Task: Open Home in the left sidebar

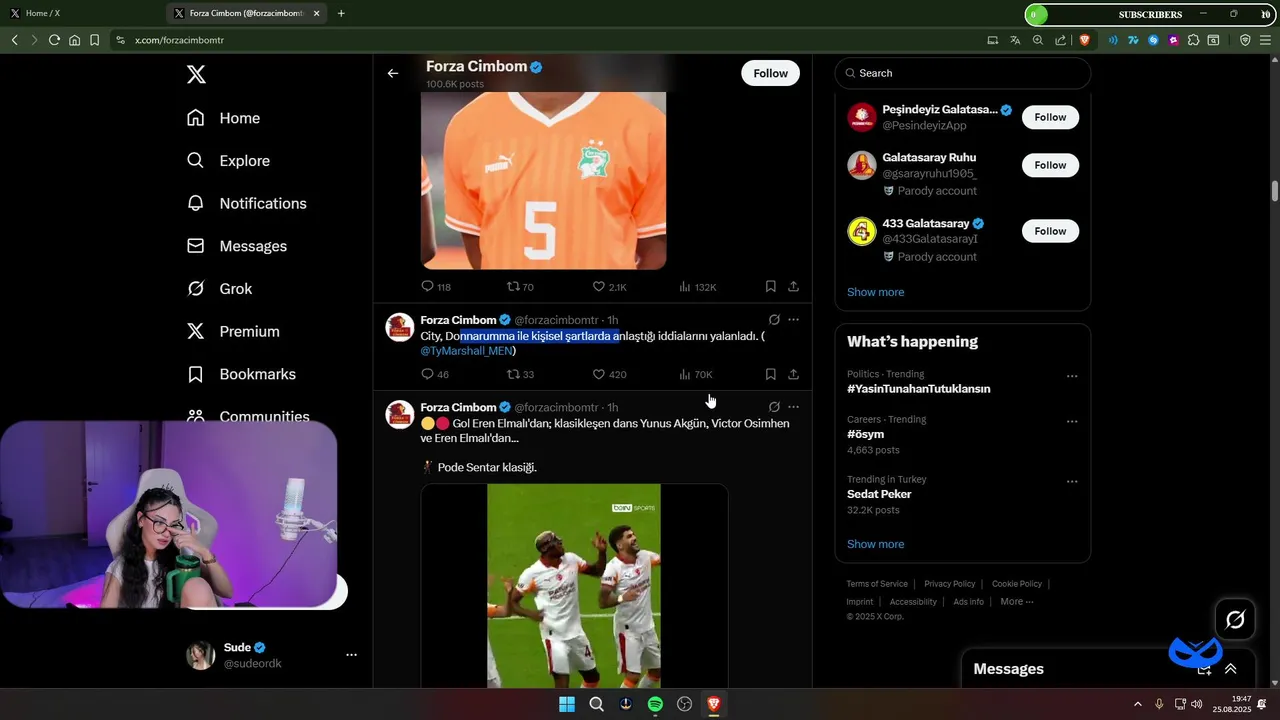Action: (224, 118)
